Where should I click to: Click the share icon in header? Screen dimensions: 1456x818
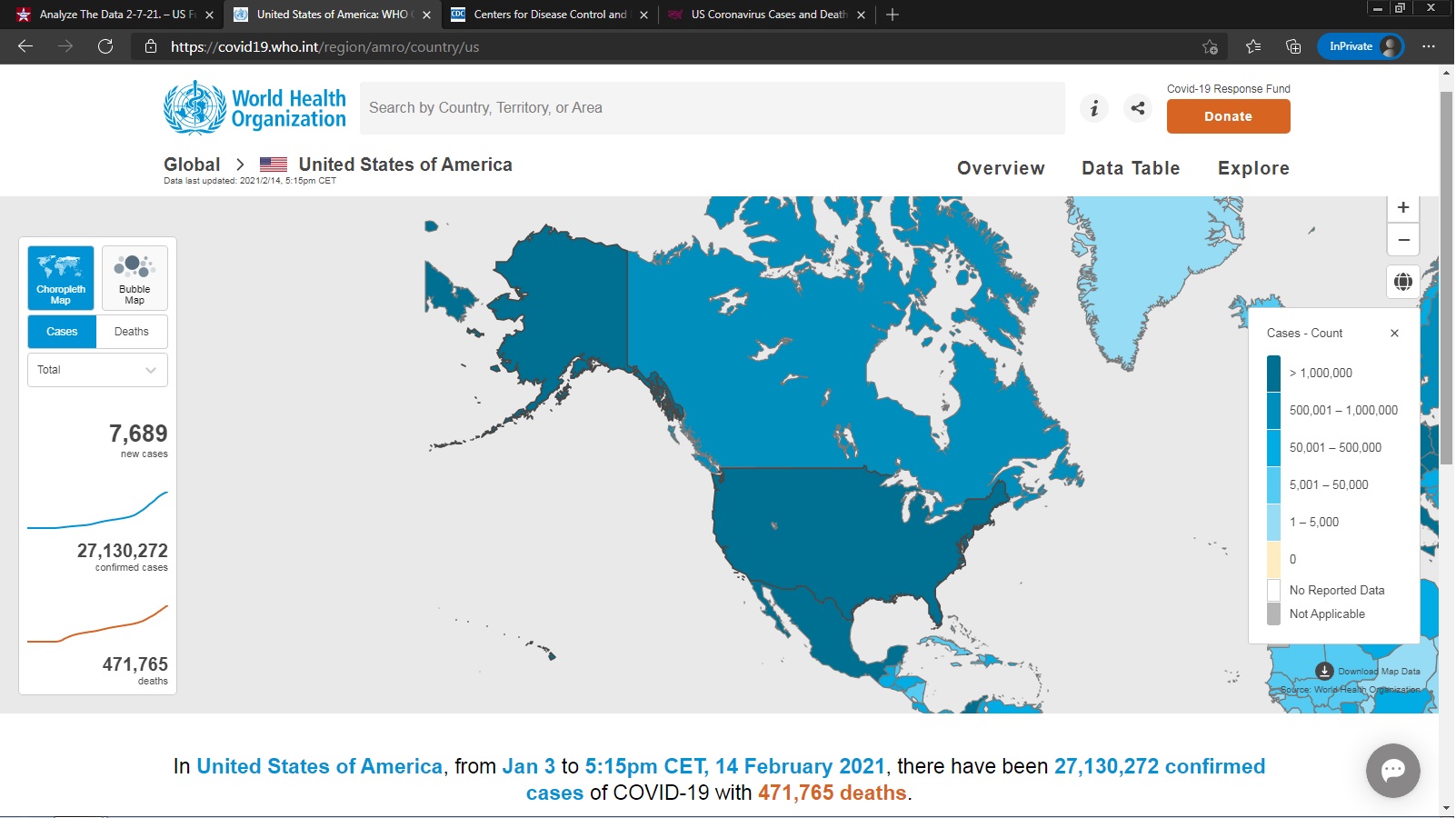tap(1137, 108)
